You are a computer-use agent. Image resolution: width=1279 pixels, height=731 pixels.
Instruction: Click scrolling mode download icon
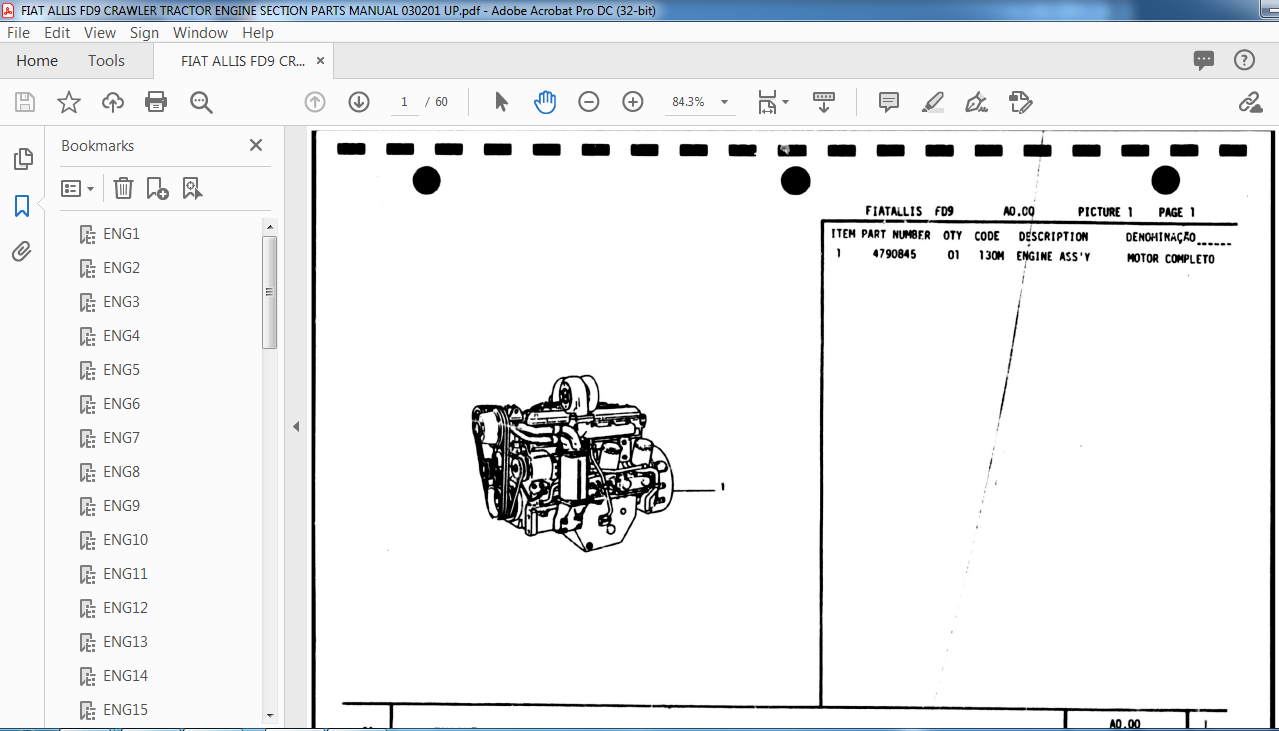(x=823, y=102)
